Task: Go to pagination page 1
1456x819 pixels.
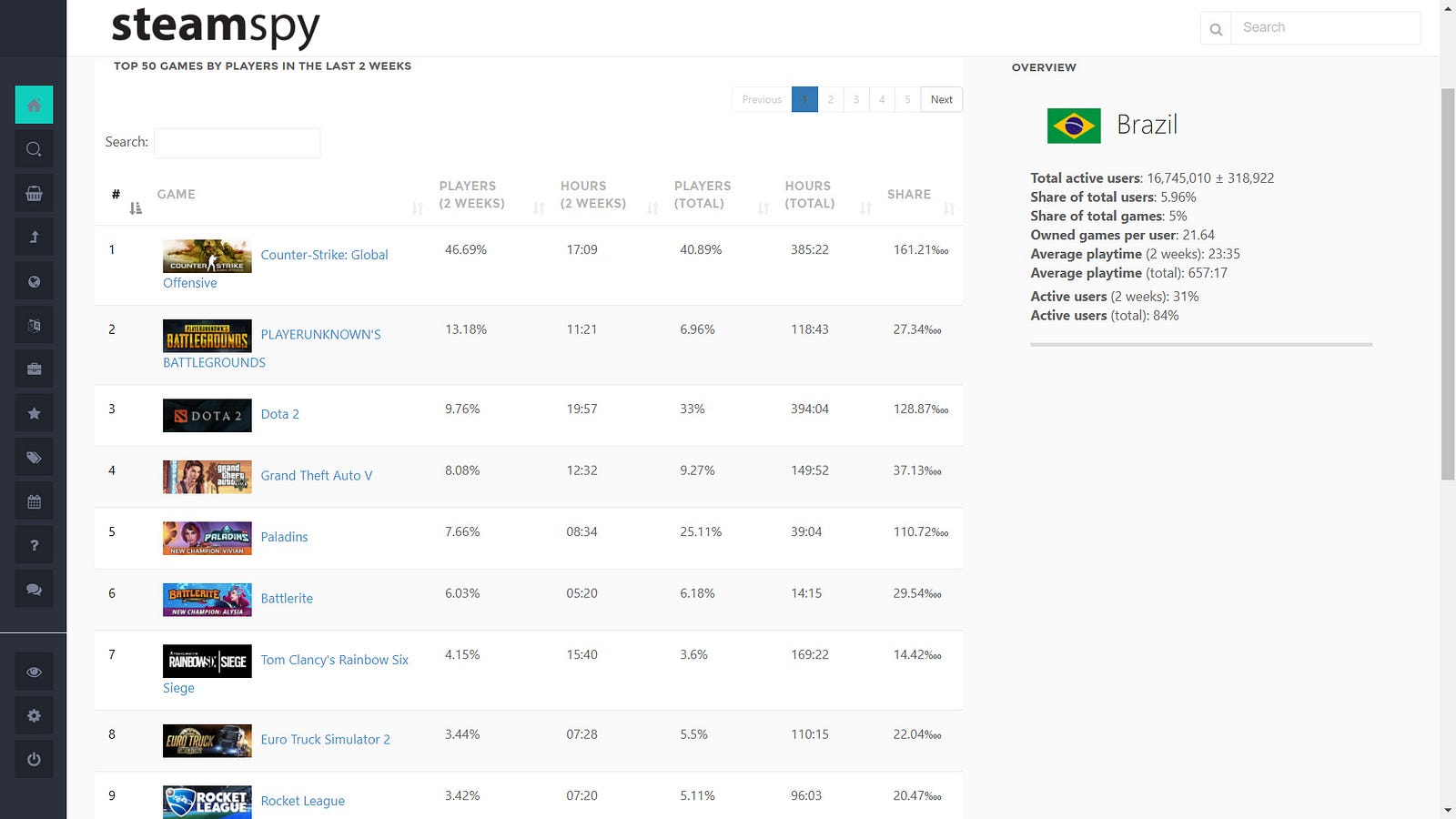Action: coord(804,99)
